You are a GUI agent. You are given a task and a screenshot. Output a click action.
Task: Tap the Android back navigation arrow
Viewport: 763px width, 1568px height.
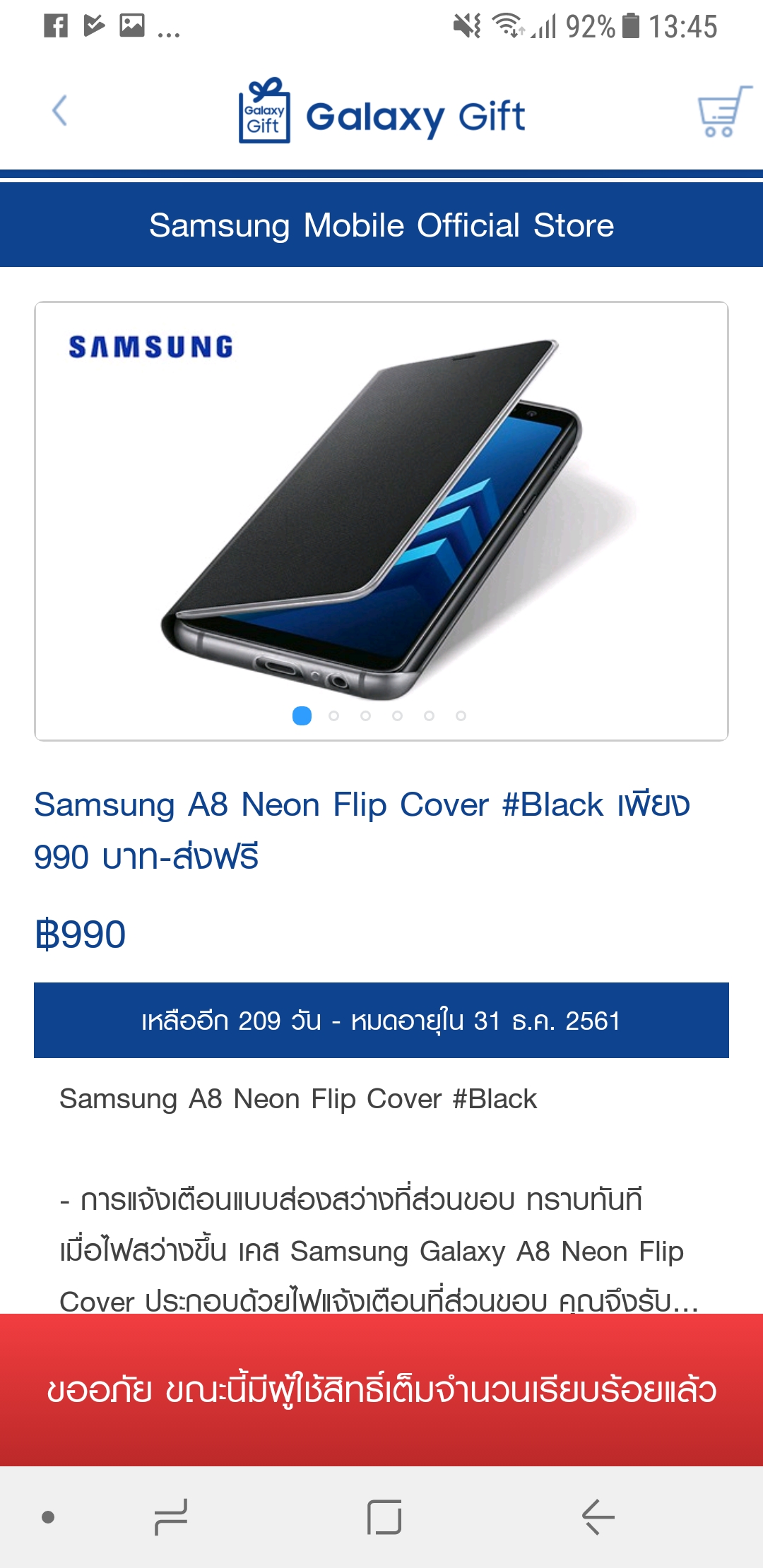tap(598, 1517)
